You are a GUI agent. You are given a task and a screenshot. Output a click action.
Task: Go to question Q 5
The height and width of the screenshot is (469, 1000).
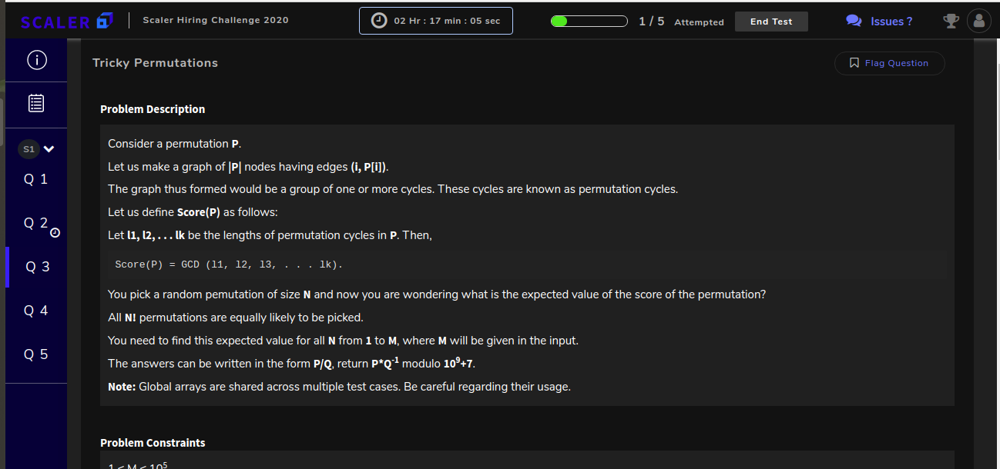coord(36,354)
